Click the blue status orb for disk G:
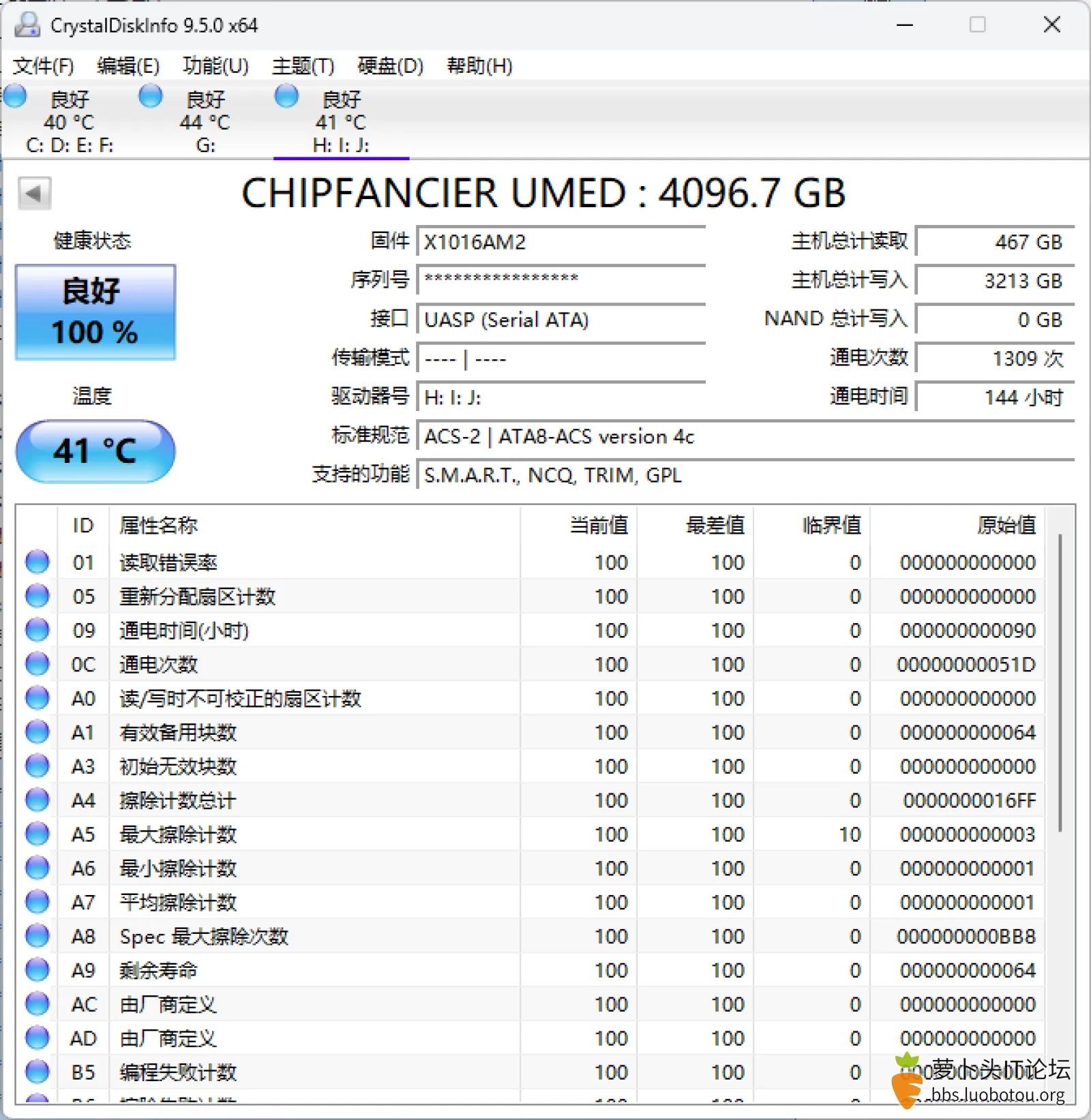Screen dimensions: 1091x1120 coord(151,96)
